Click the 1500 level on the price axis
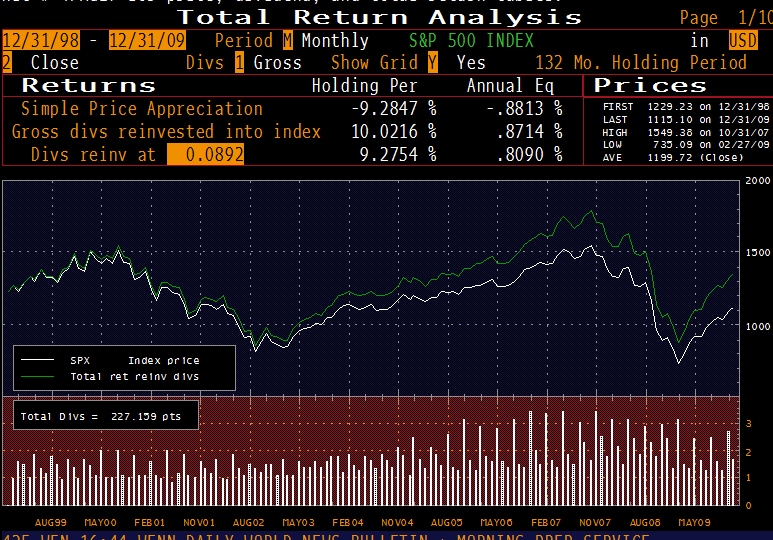Image resolution: width=773 pixels, height=540 pixels. pos(757,253)
